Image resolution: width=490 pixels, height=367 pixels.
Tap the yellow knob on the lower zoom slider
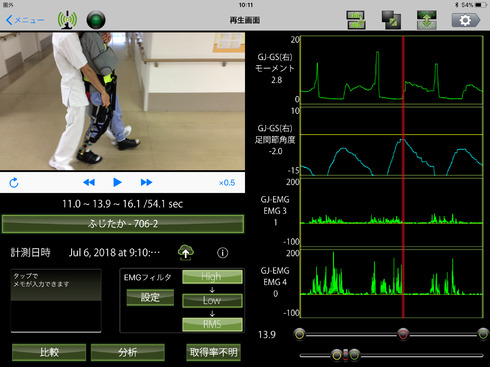pyautogui.click(x=337, y=355)
